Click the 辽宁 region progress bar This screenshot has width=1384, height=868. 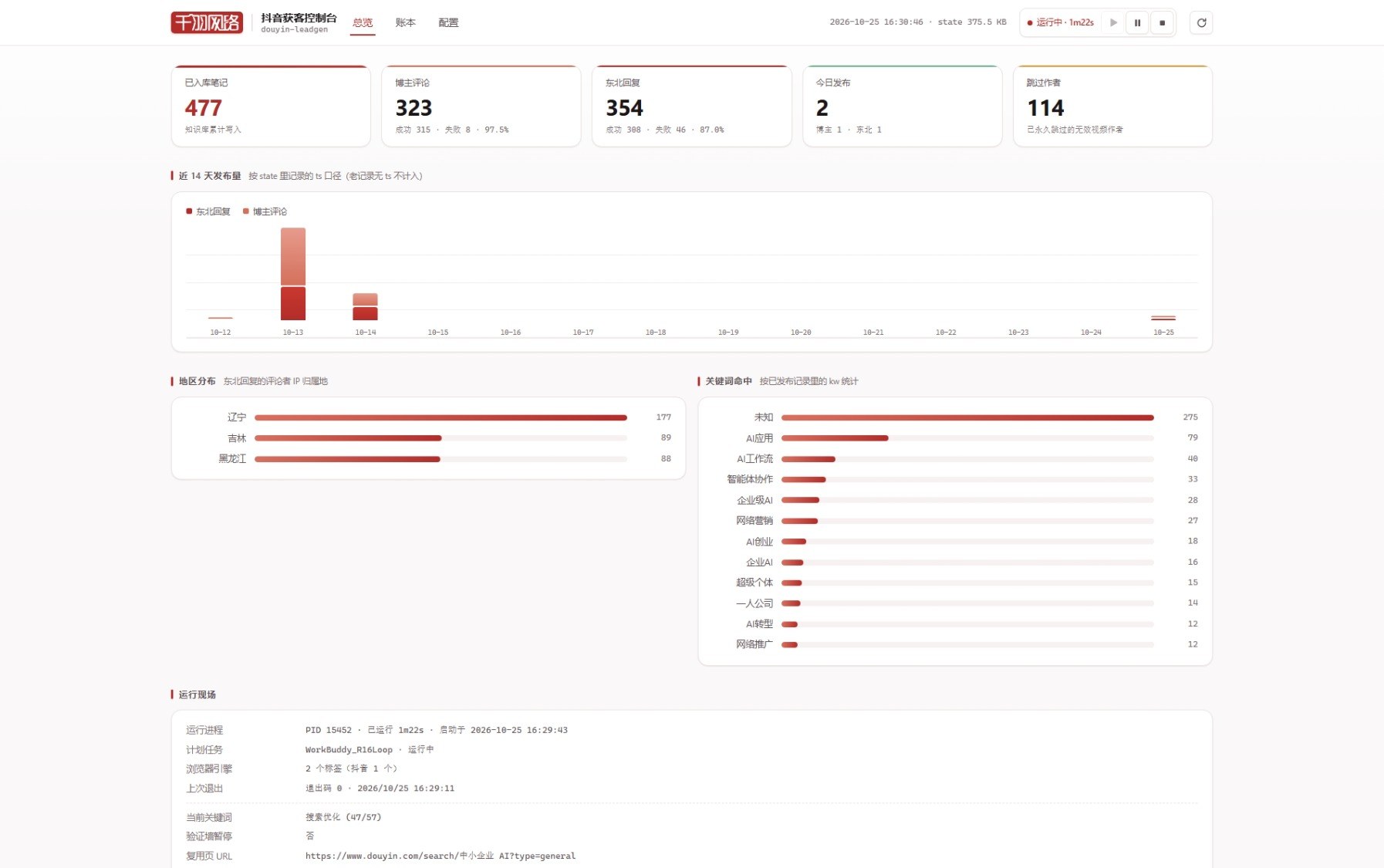tap(441, 417)
